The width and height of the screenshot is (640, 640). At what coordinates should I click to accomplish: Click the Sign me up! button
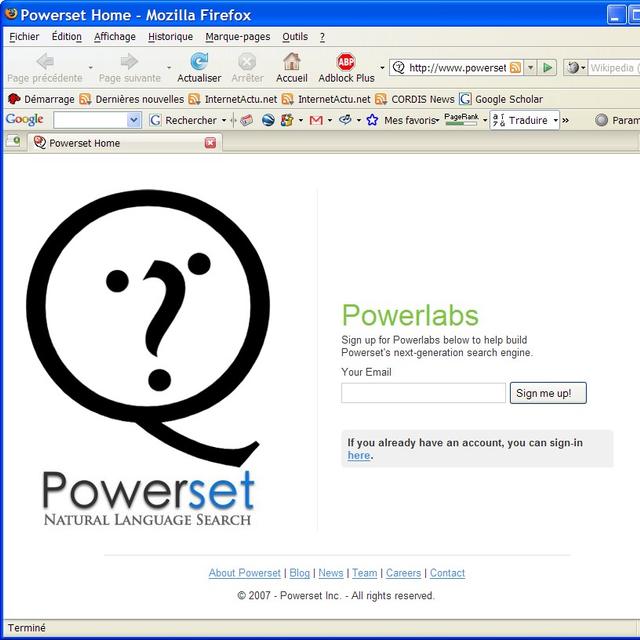(x=547, y=393)
